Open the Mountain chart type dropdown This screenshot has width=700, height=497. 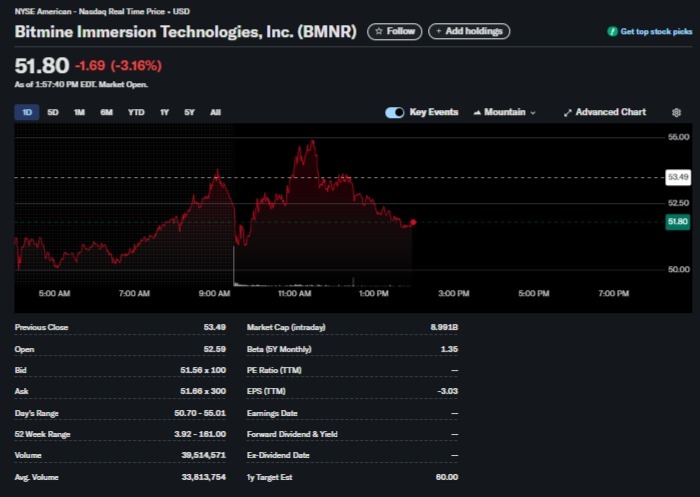coord(504,112)
